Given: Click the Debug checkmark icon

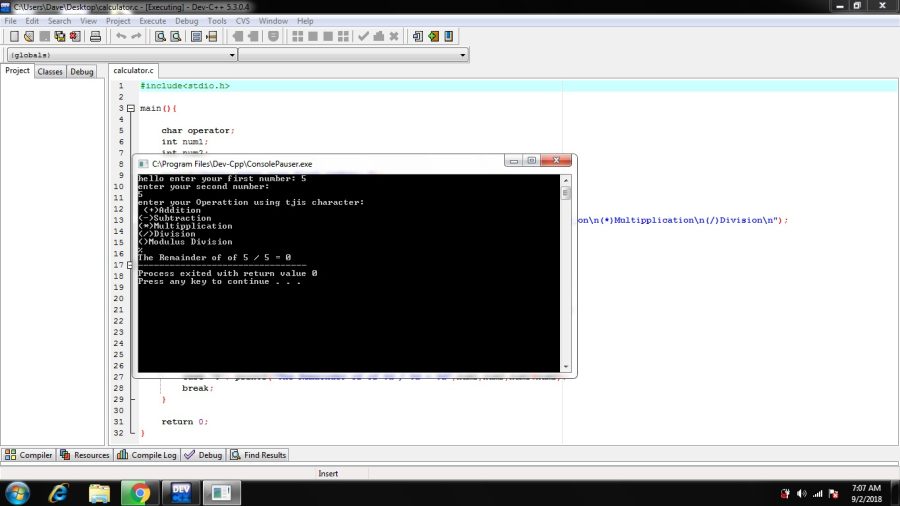Looking at the screenshot, I should 363,36.
